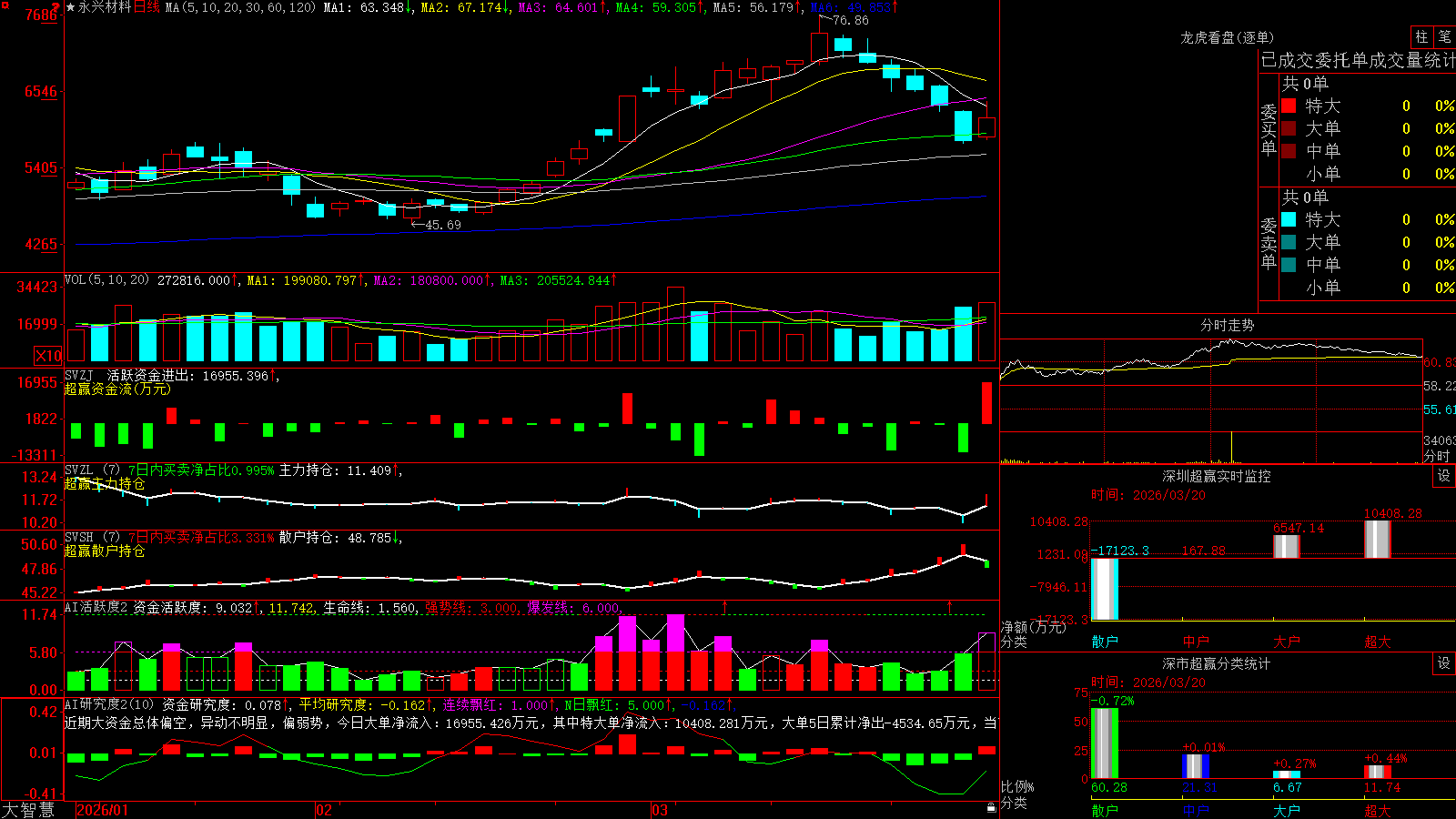Click the ×10 volume scale box
Viewport: 1456px width, 819px height.
[x=48, y=356]
